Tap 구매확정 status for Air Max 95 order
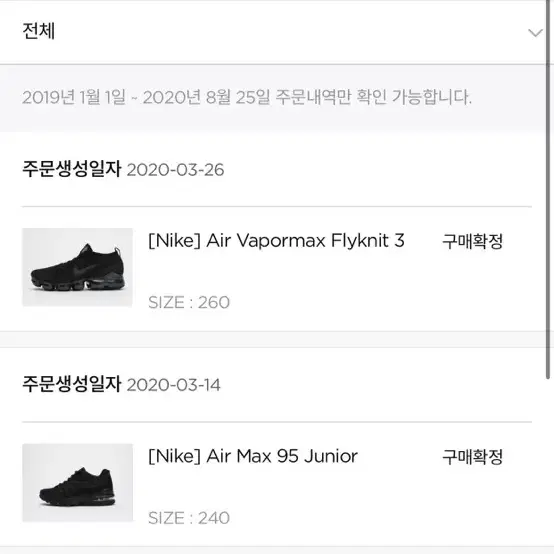 (472, 457)
